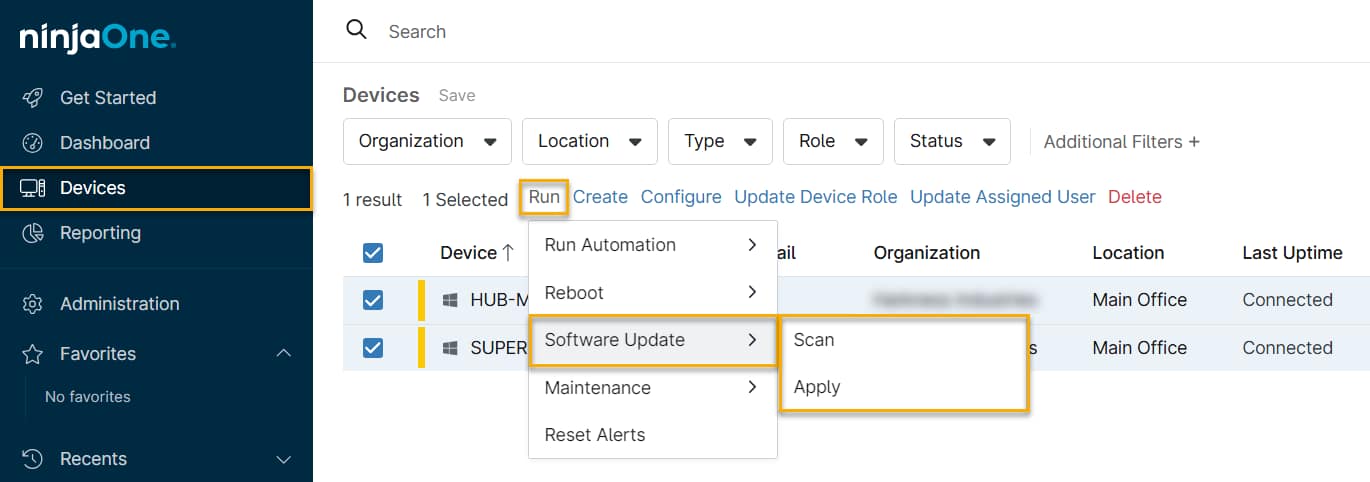Open the Organization filter dropdown
Screen dimensions: 1370x482
click(x=427, y=141)
